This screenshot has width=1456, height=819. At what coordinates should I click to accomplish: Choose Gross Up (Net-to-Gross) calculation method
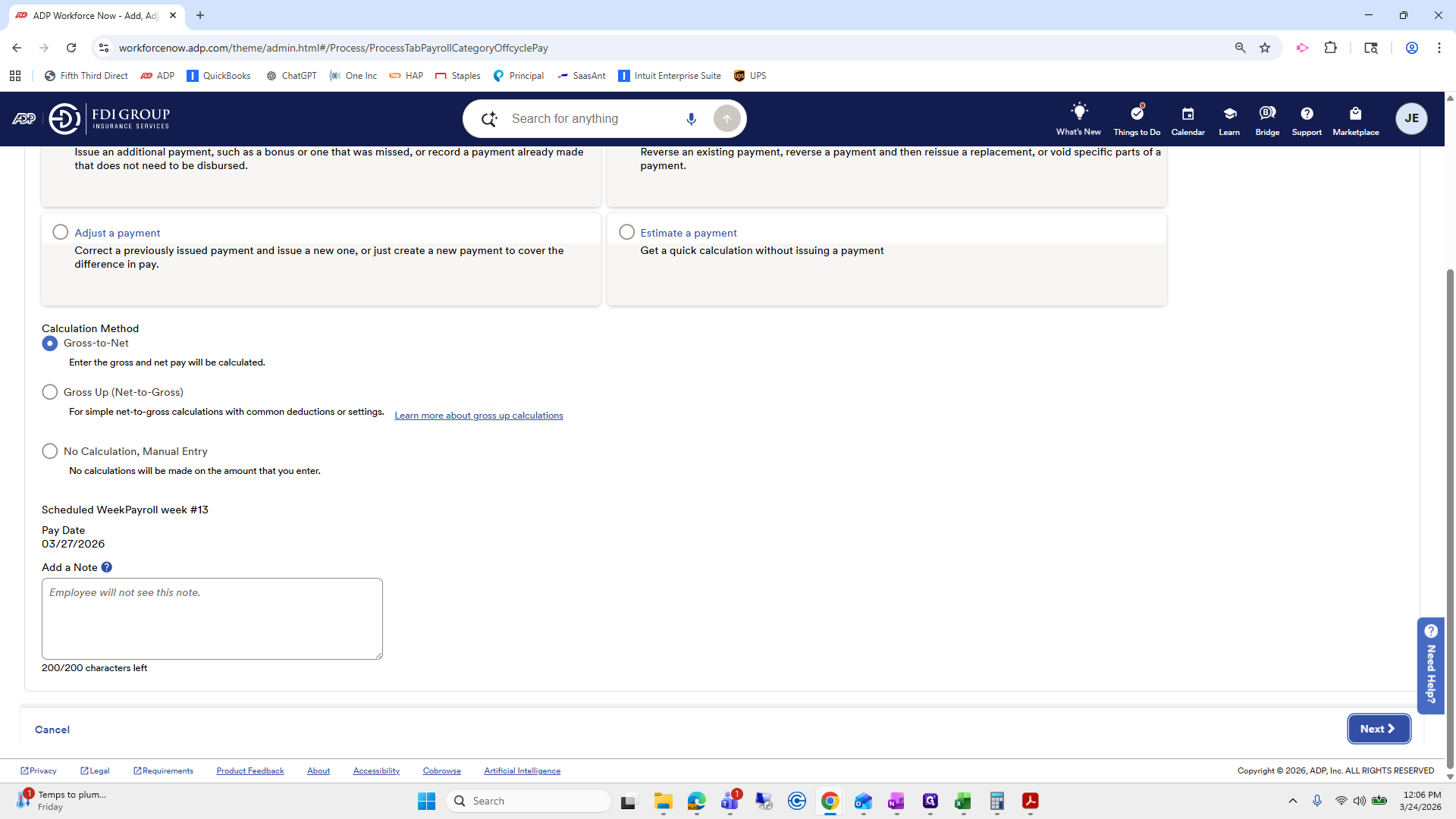click(x=50, y=392)
